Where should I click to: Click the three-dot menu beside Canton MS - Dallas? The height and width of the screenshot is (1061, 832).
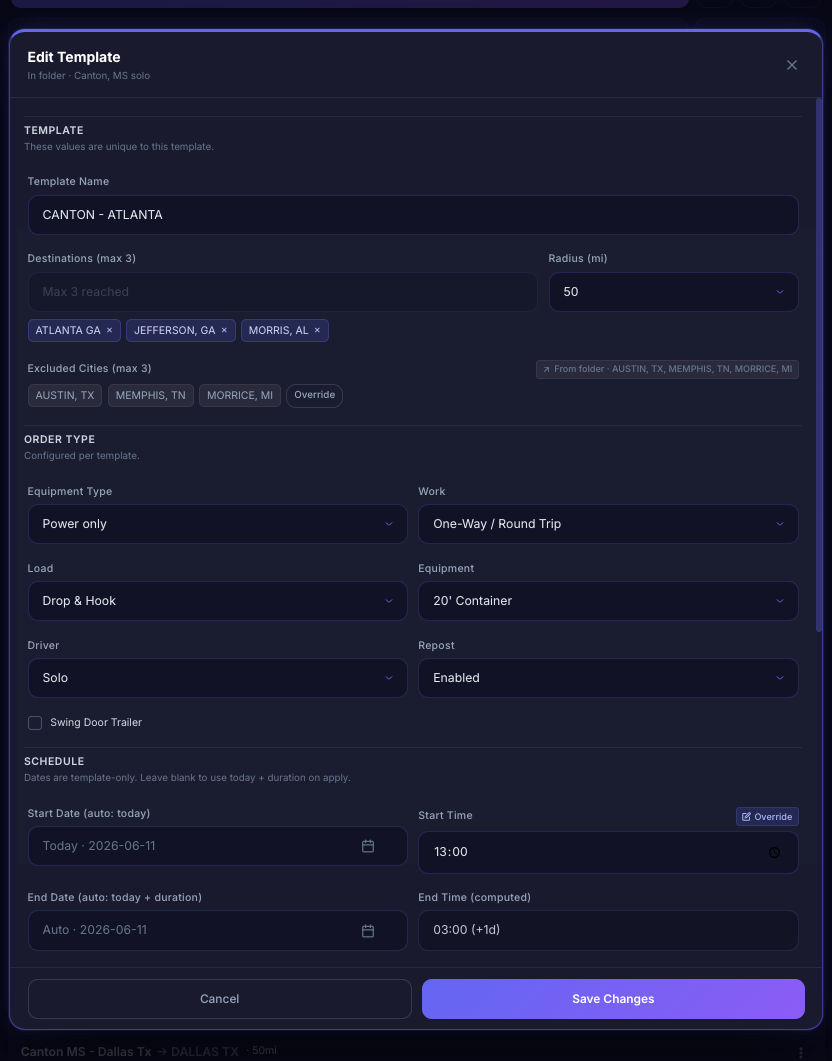coord(801,1053)
